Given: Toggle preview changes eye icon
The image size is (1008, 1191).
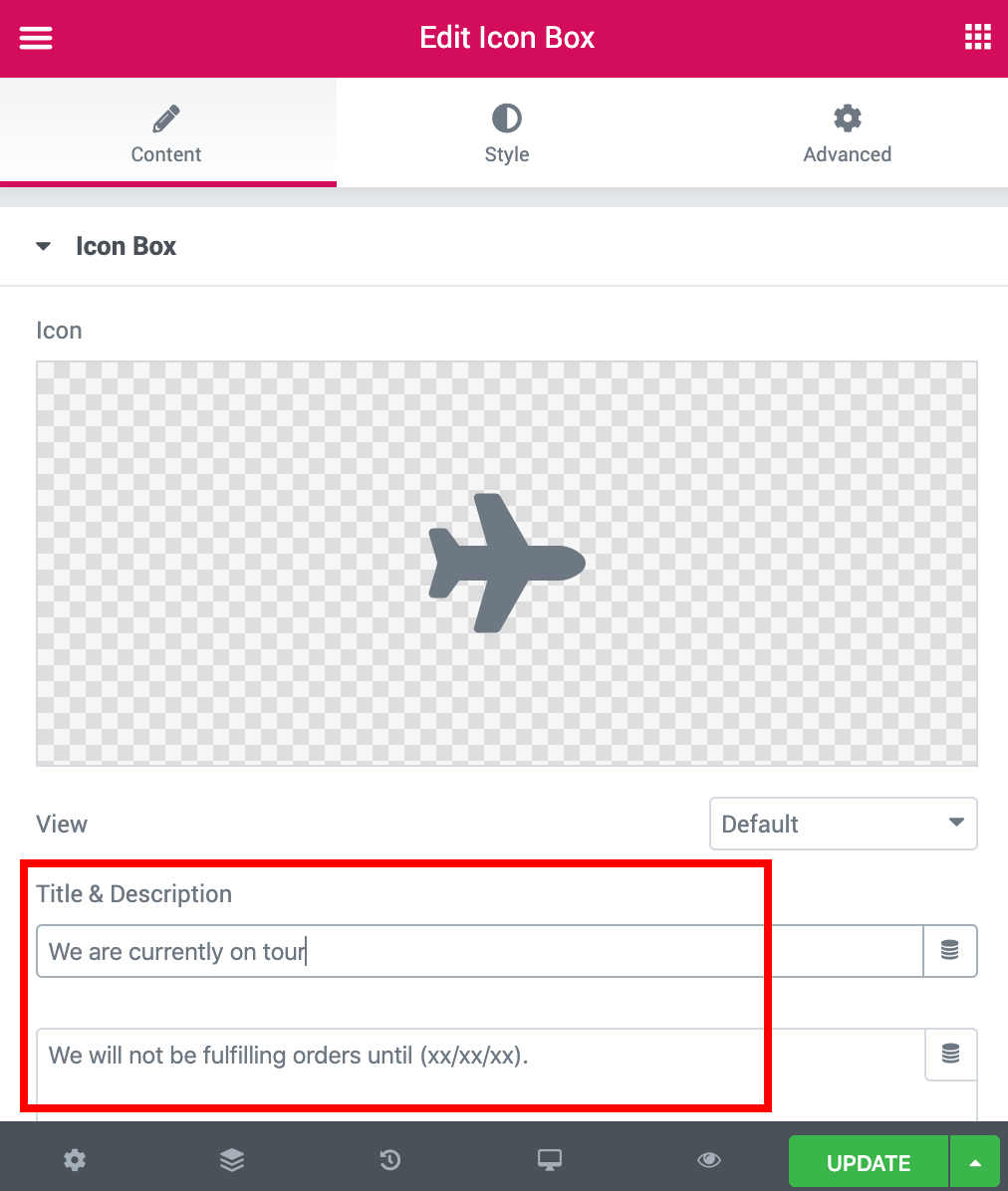Looking at the screenshot, I should (x=709, y=1160).
